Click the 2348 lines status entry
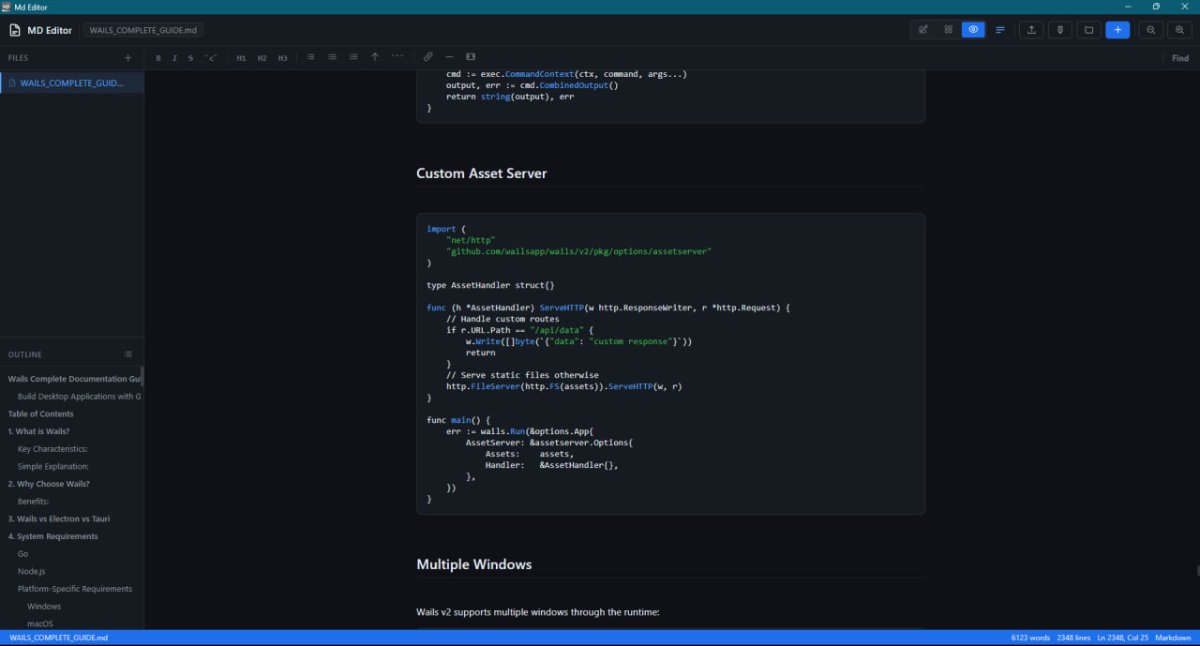Screen dimensions: 1200x646 [x=1074, y=637]
